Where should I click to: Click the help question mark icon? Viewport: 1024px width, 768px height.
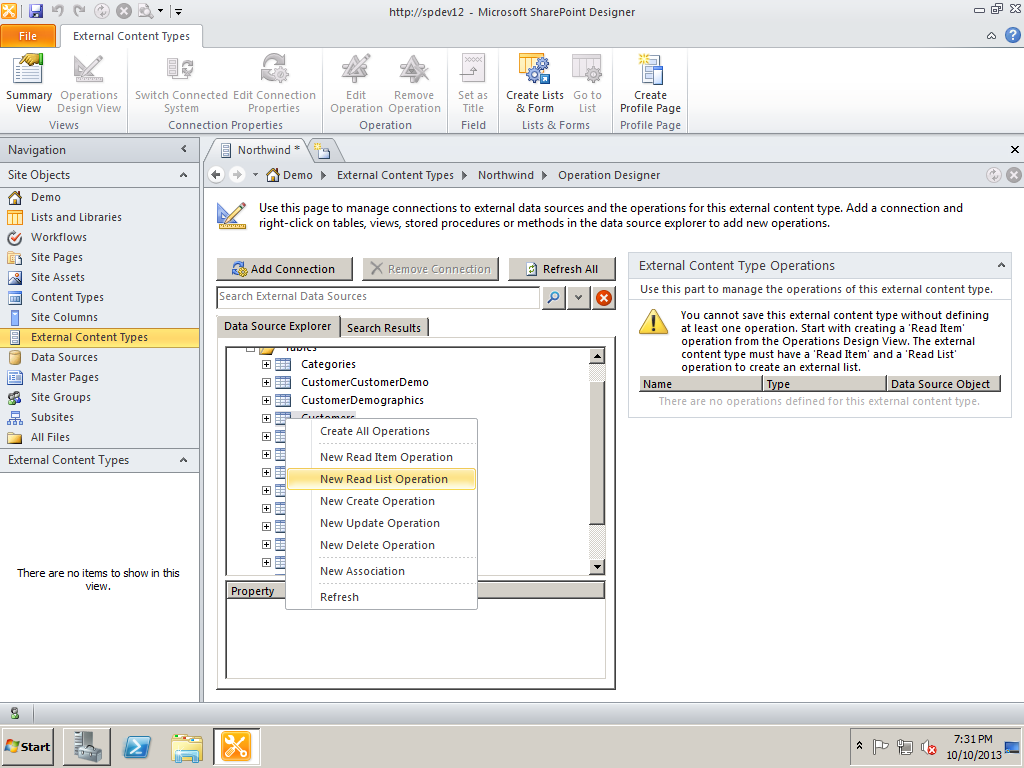[x=1012, y=35]
